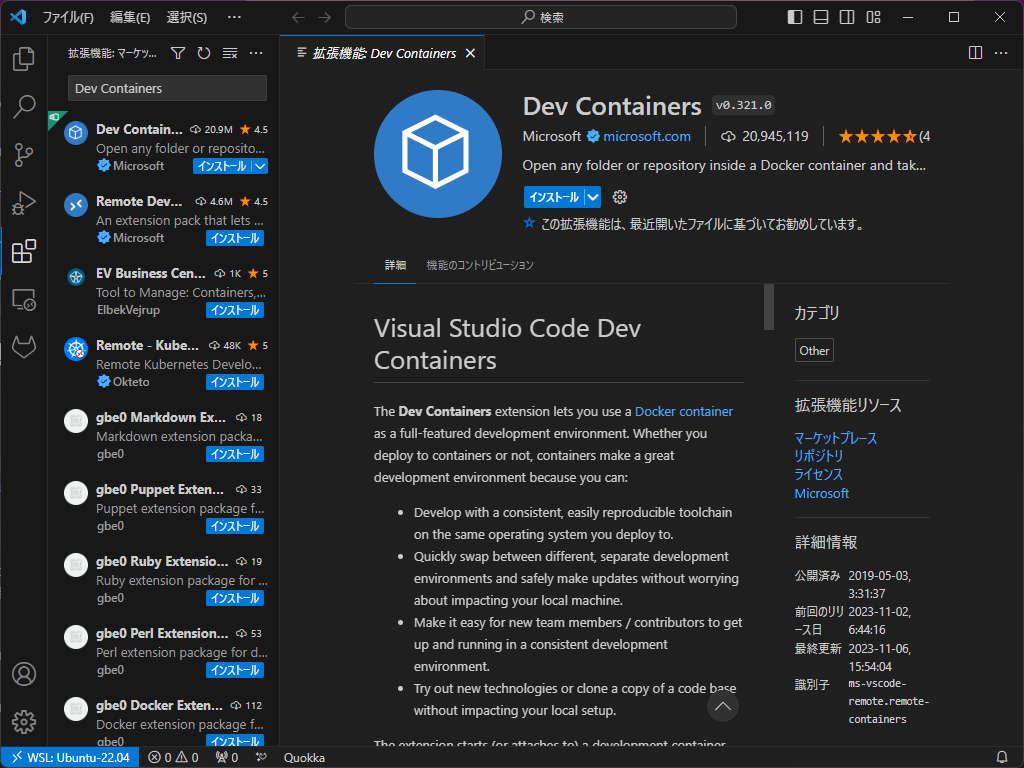Open the 編集(E) menu
The height and width of the screenshot is (768, 1024).
tap(130, 17)
